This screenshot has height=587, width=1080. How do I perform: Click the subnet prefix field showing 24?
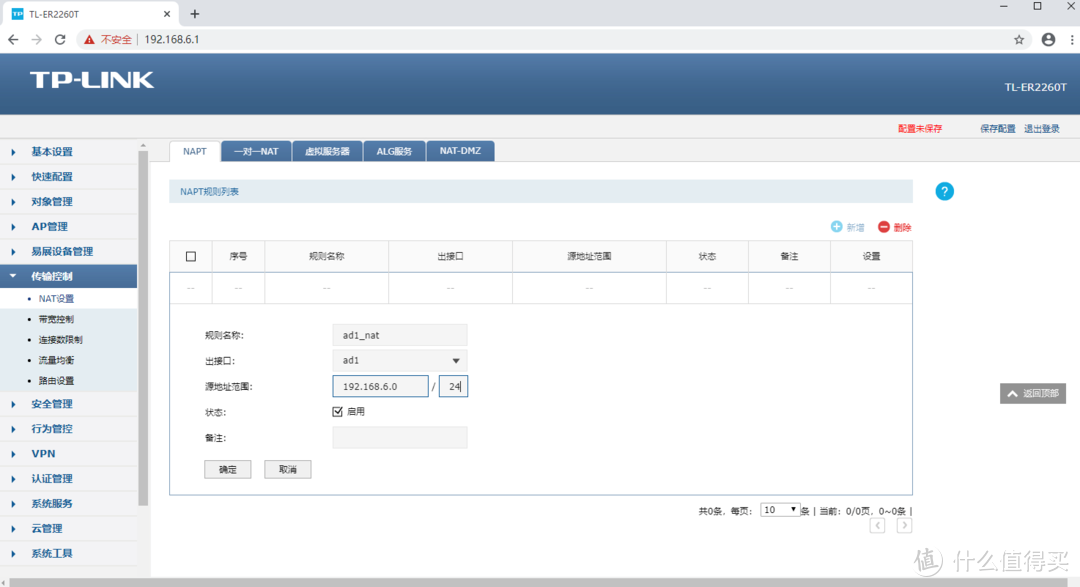pyautogui.click(x=453, y=385)
